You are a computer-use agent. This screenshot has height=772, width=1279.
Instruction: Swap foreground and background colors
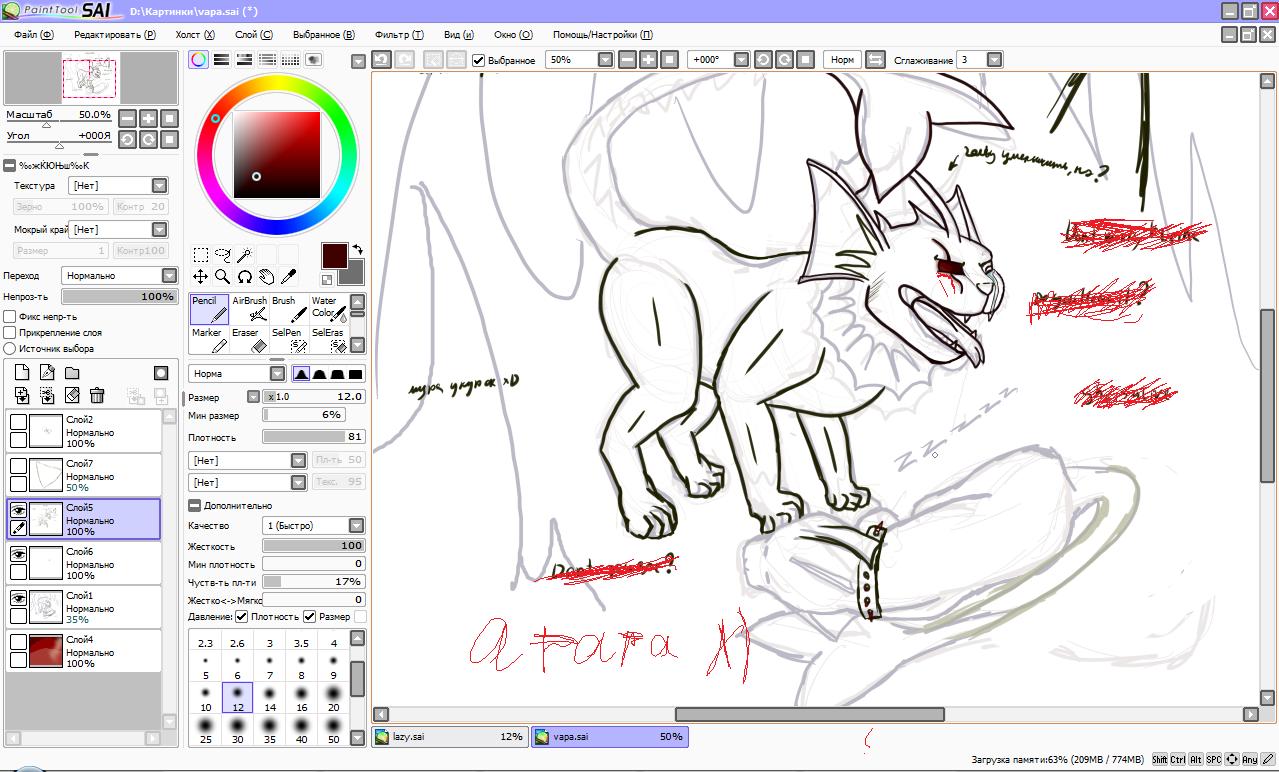[357, 249]
